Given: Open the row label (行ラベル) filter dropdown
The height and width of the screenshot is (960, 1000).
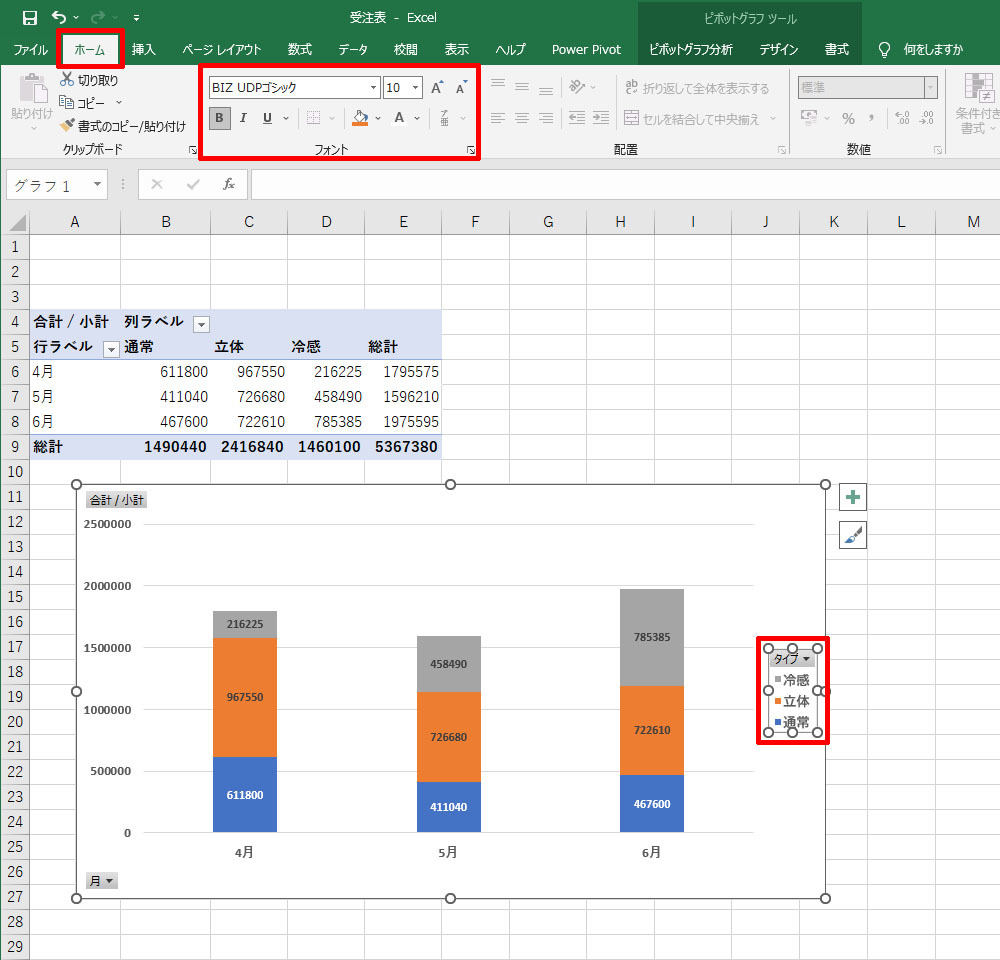Looking at the screenshot, I should [112, 350].
